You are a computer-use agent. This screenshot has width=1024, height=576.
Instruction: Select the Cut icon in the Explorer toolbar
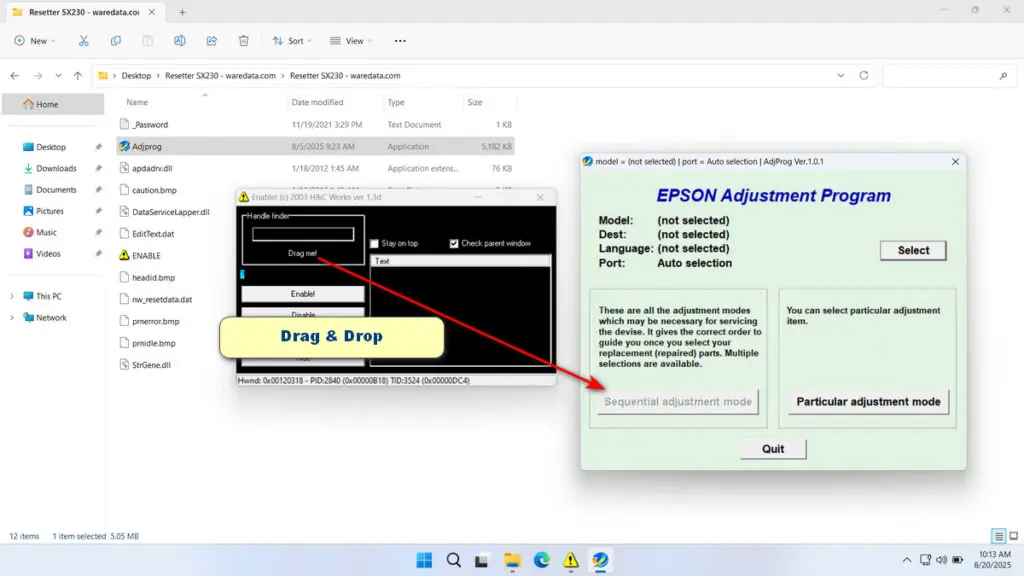84,40
